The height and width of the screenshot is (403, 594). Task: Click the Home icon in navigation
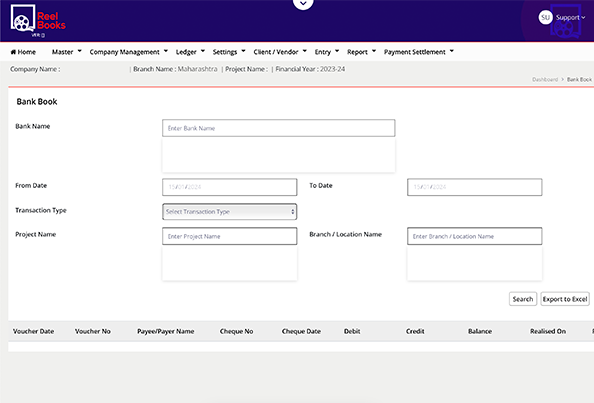13,52
